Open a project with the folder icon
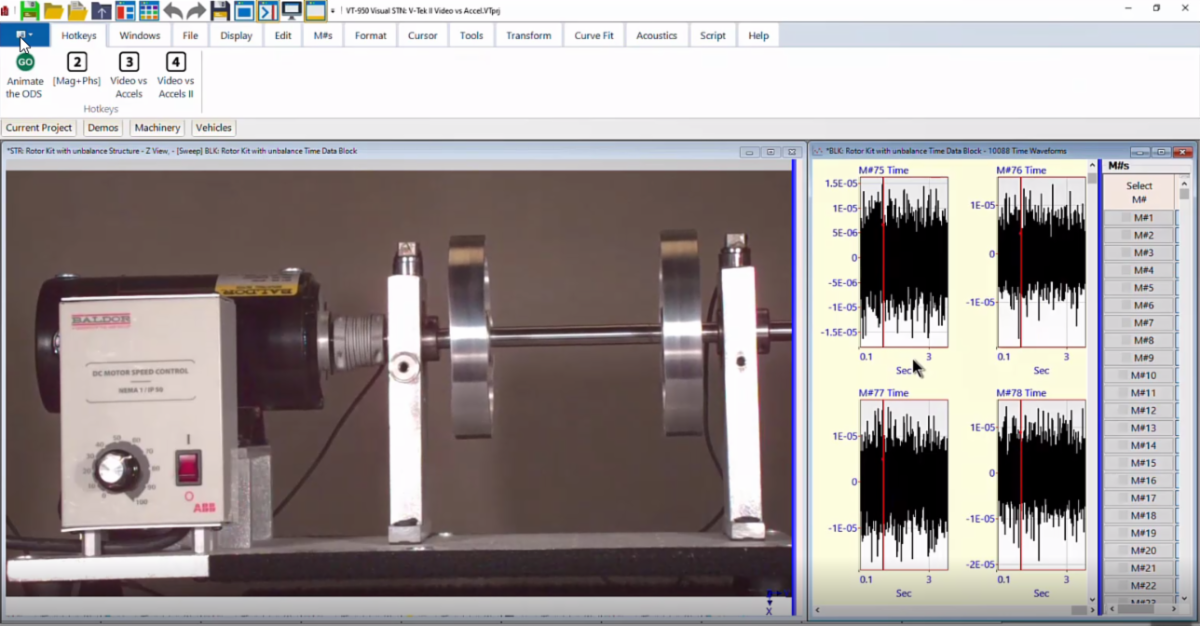 tap(55, 12)
